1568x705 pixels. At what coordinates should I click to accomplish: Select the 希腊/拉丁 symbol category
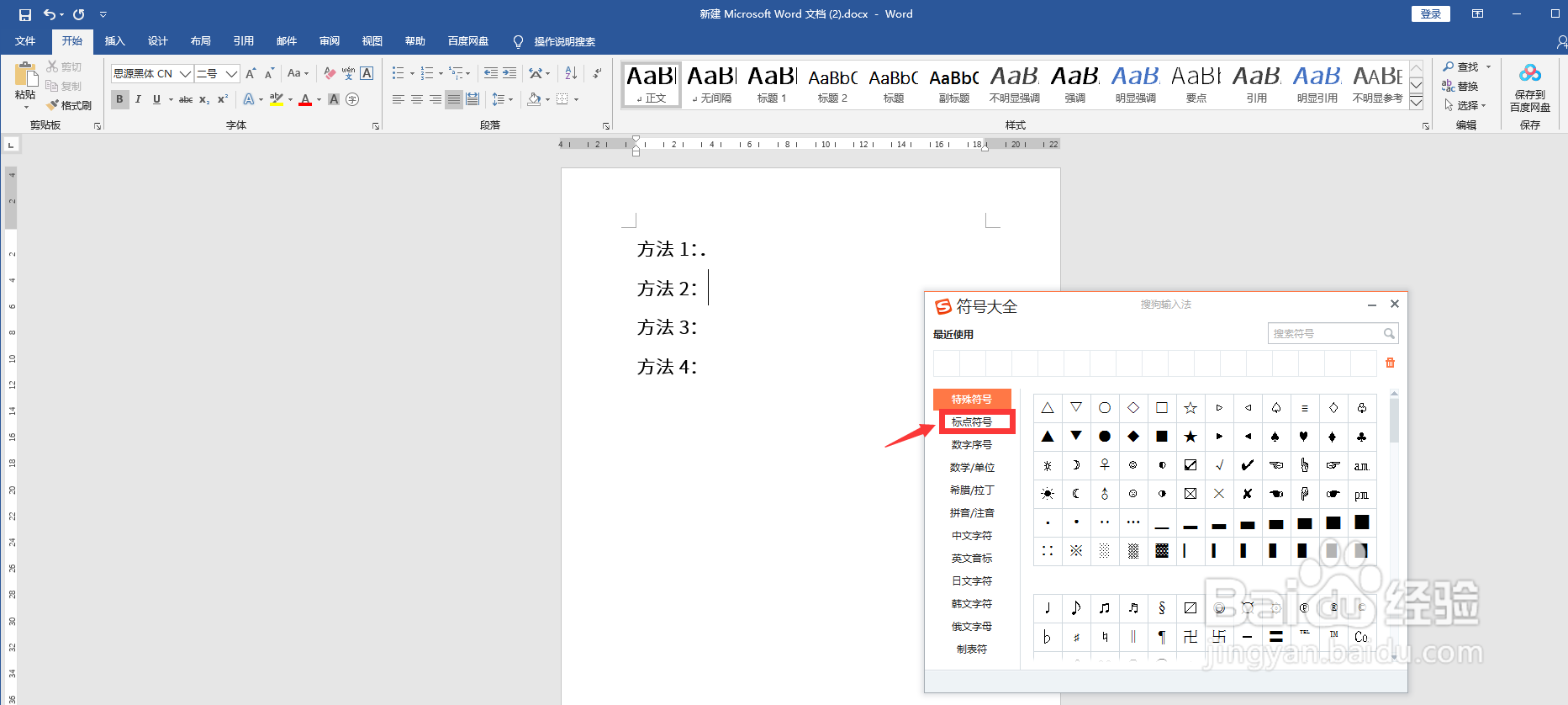click(x=972, y=490)
